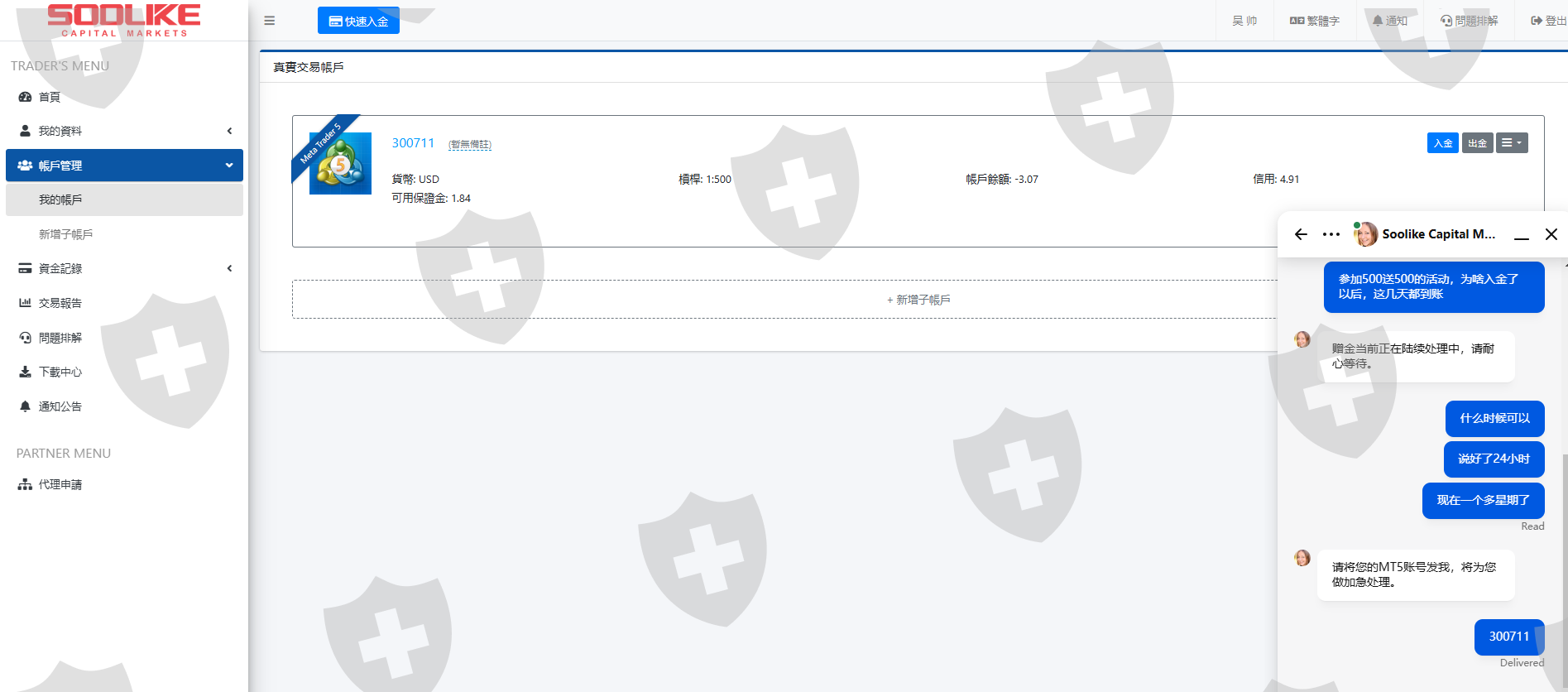
Task: Open 通知 notifications in top bar
Action: [x=1389, y=21]
